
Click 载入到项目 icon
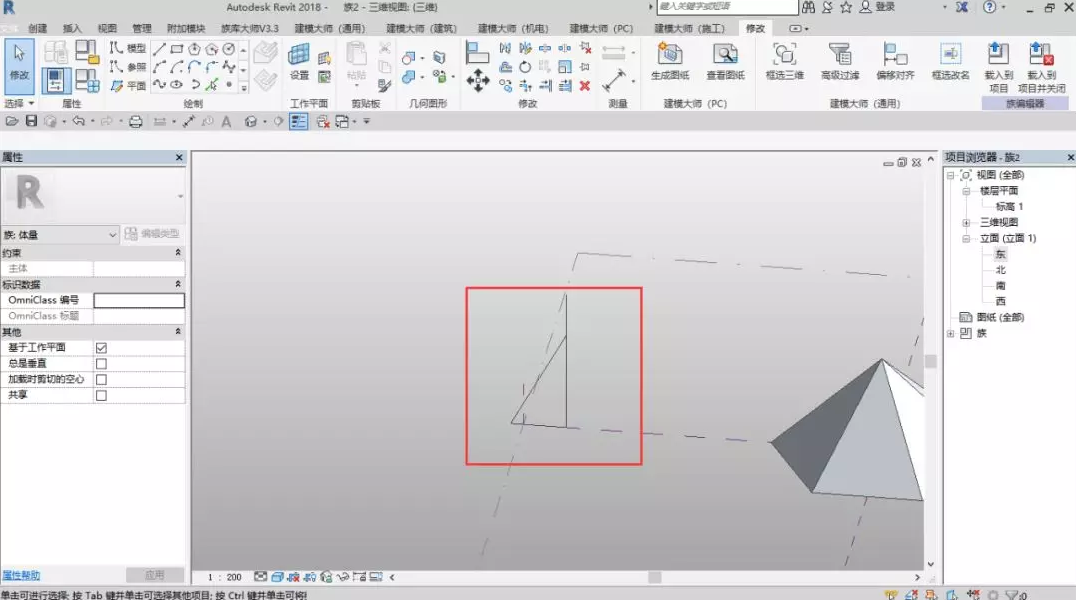998,61
